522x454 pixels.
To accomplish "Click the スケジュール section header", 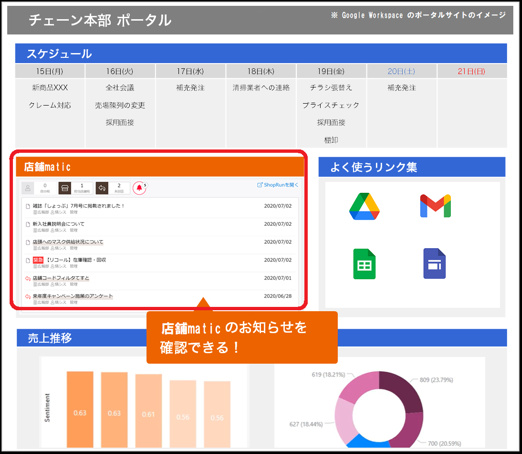I will click(261, 53).
